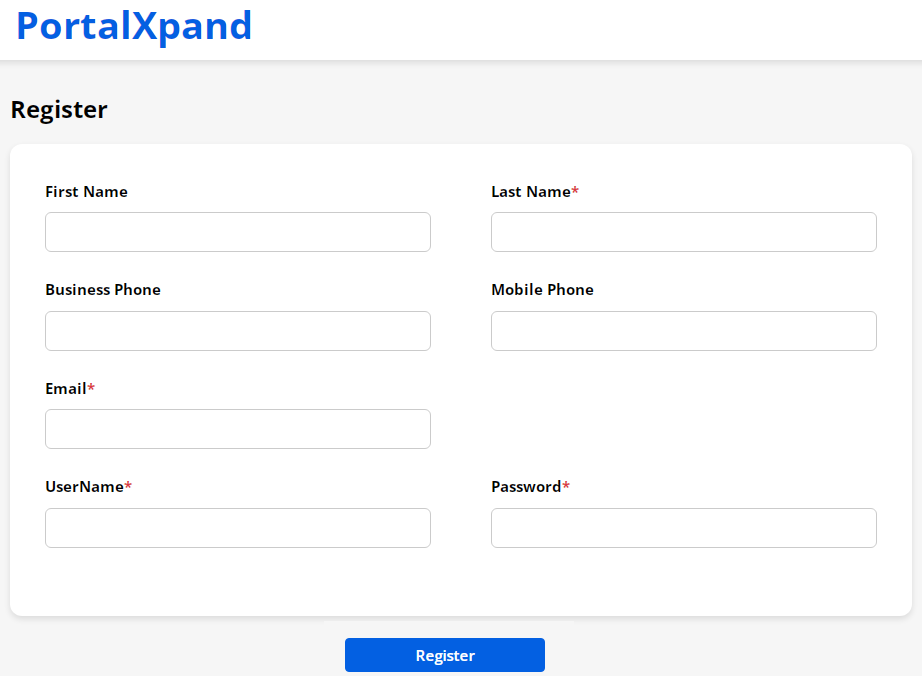The width and height of the screenshot is (922, 676).
Task: Focus the First Name input field
Action: [x=237, y=232]
